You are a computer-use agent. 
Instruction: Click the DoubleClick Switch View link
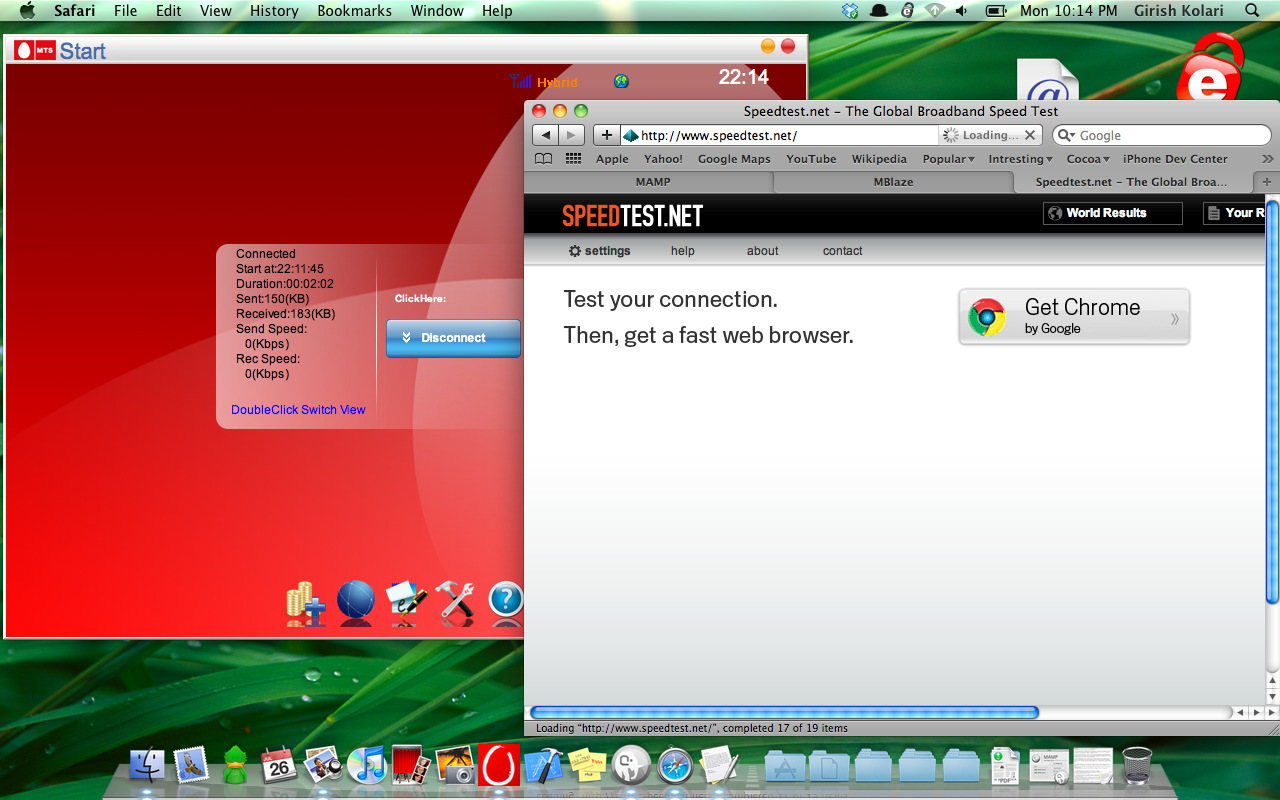tap(298, 410)
